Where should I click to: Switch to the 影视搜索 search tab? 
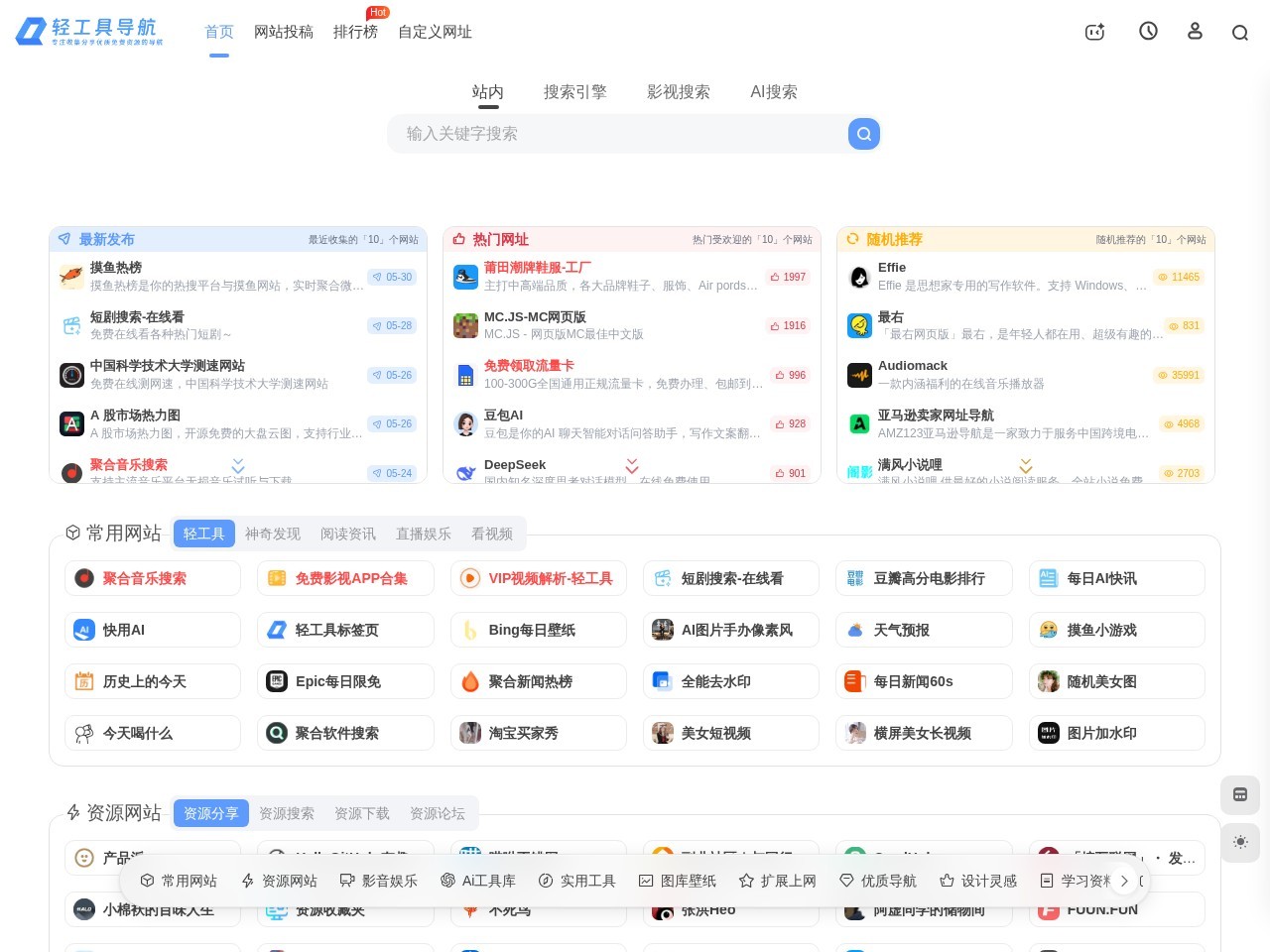tap(679, 92)
